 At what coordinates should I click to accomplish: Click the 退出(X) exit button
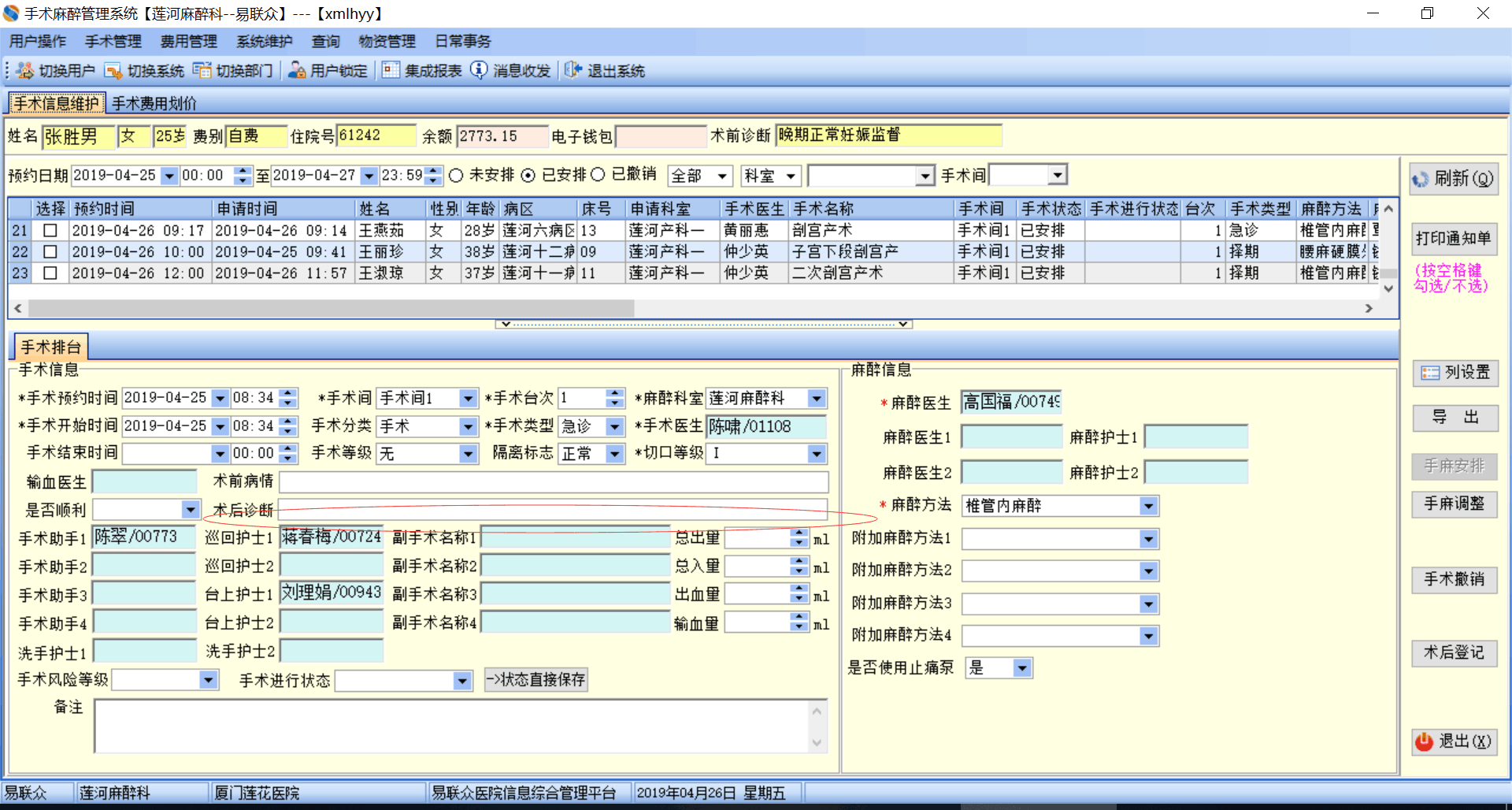1455,741
